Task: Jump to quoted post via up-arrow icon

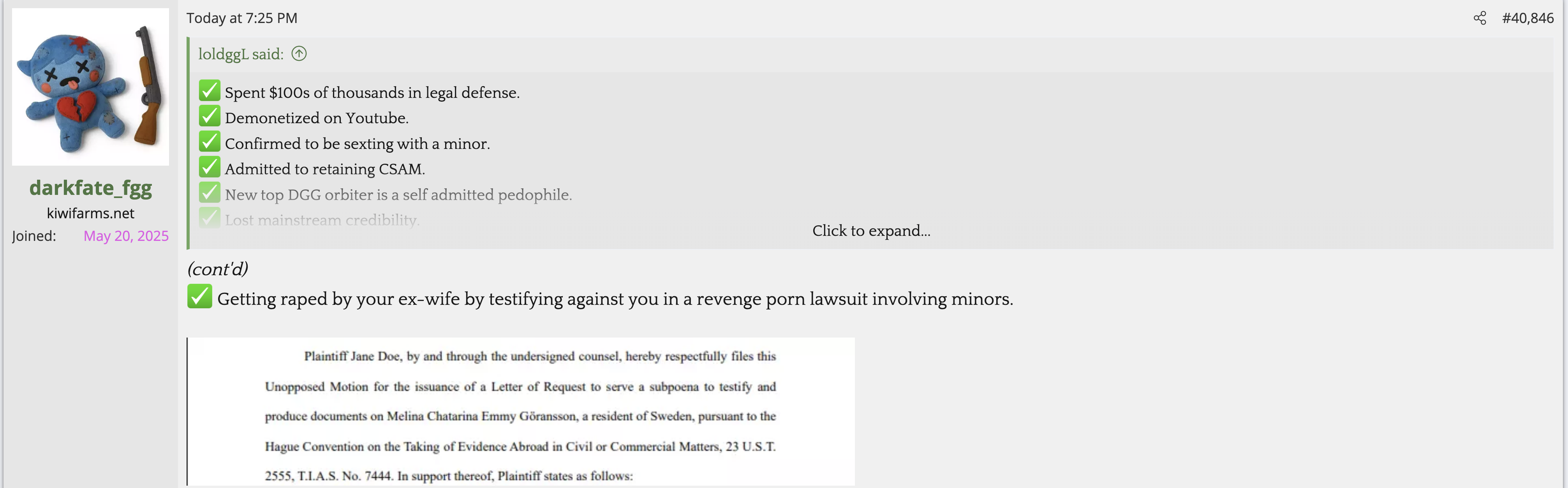Action: [x=299, y=54]
